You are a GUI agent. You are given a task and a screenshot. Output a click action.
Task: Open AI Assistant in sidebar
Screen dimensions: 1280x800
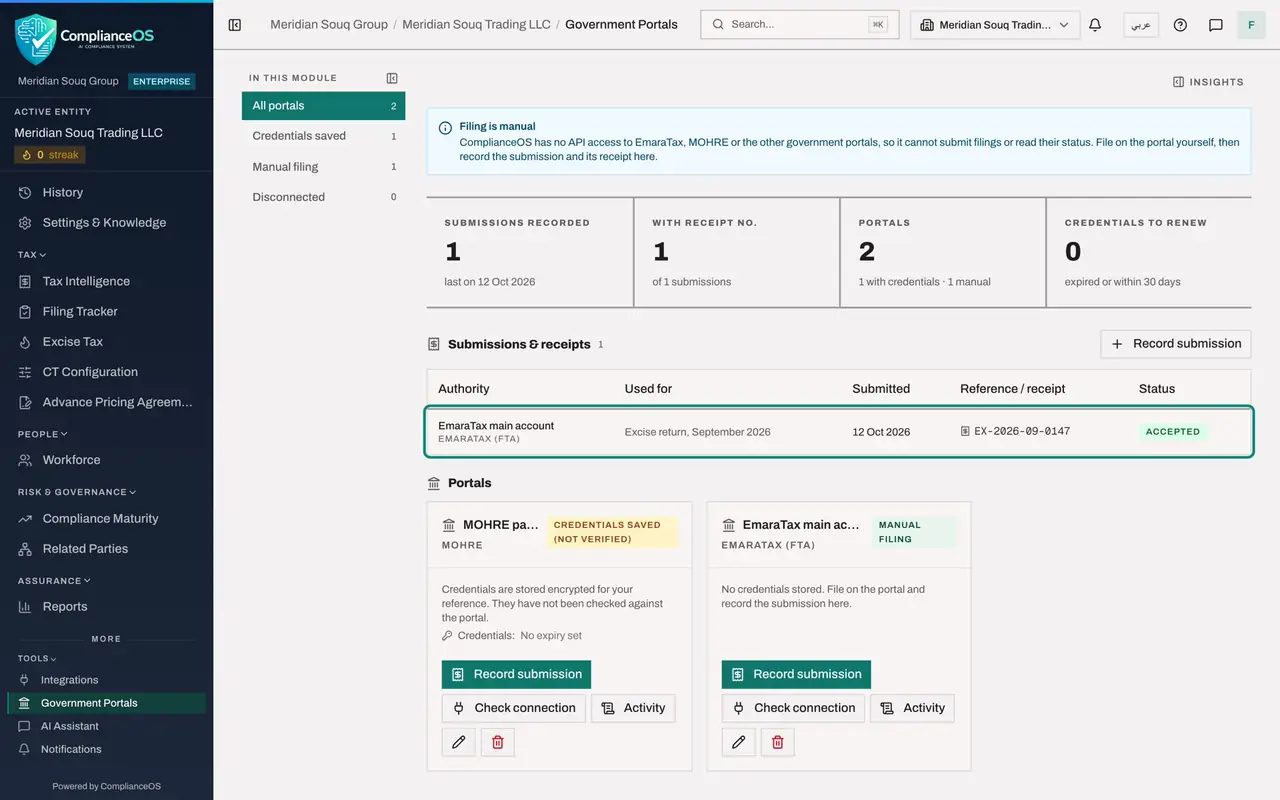(x=107, y=726)
